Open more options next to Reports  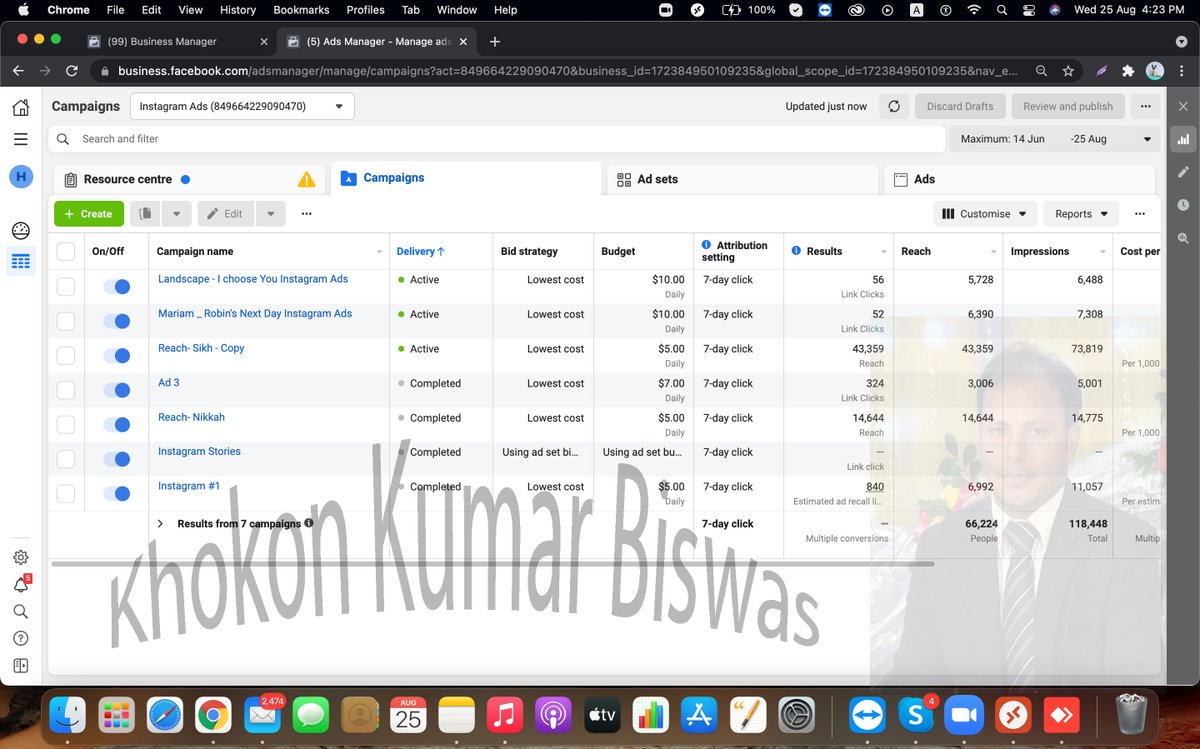[1140, 213]
